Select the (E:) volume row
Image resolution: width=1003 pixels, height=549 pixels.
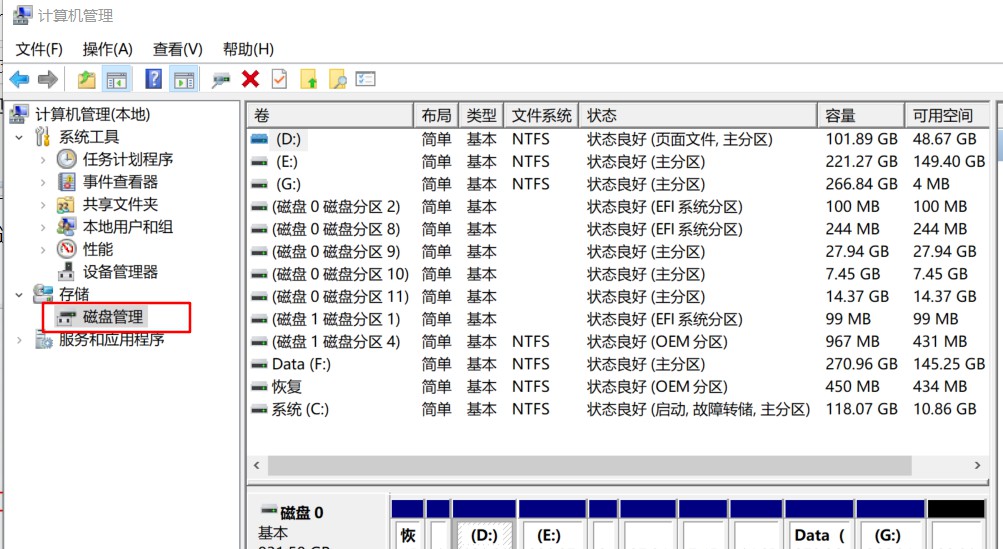pyautogui.click(x=618, y=162)
